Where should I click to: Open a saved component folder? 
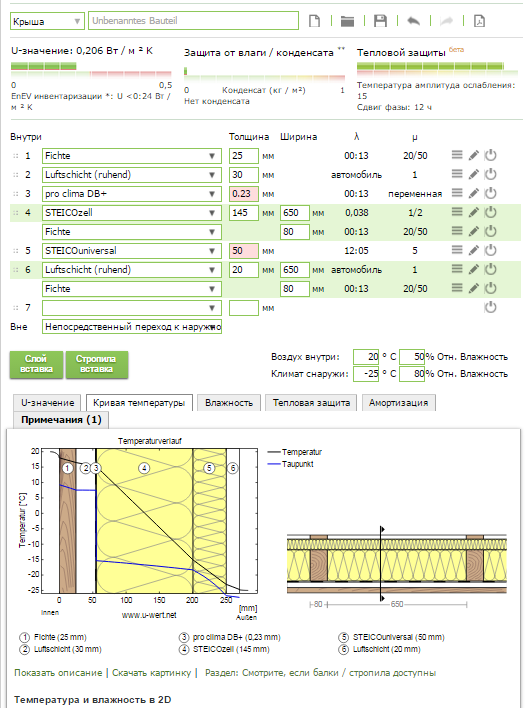click(x=347, y=21)
